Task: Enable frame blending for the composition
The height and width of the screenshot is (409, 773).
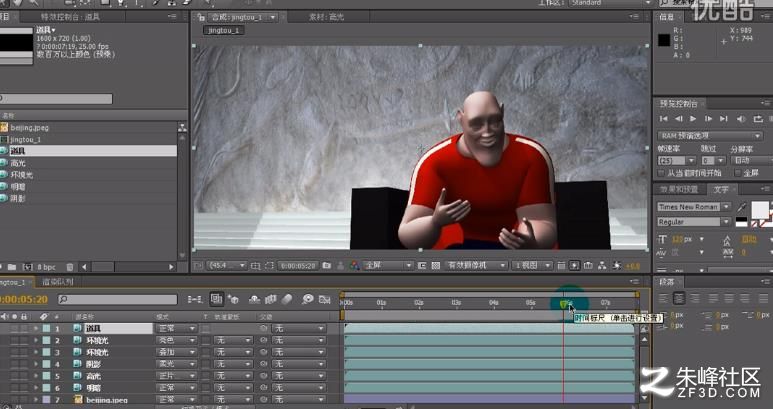Action: point(271,299)
